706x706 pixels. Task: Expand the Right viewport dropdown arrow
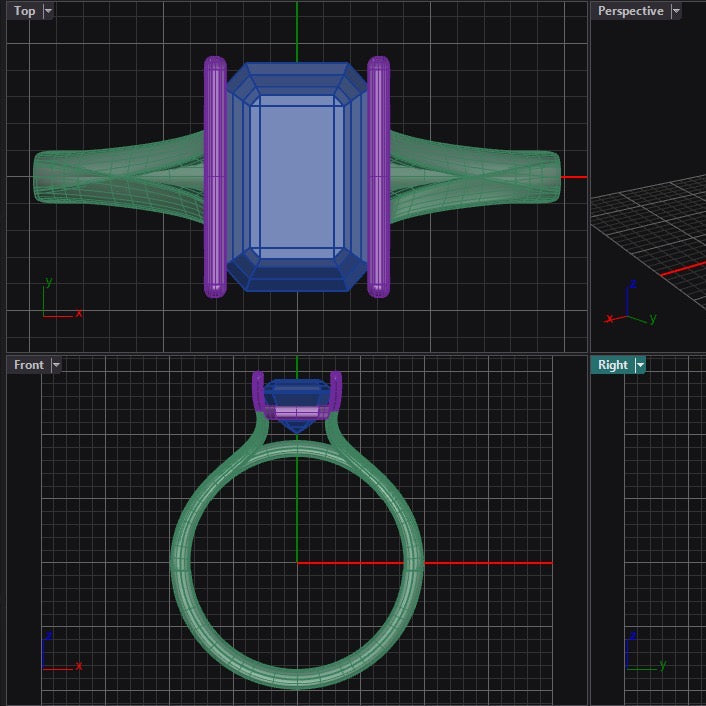[640, 365]
